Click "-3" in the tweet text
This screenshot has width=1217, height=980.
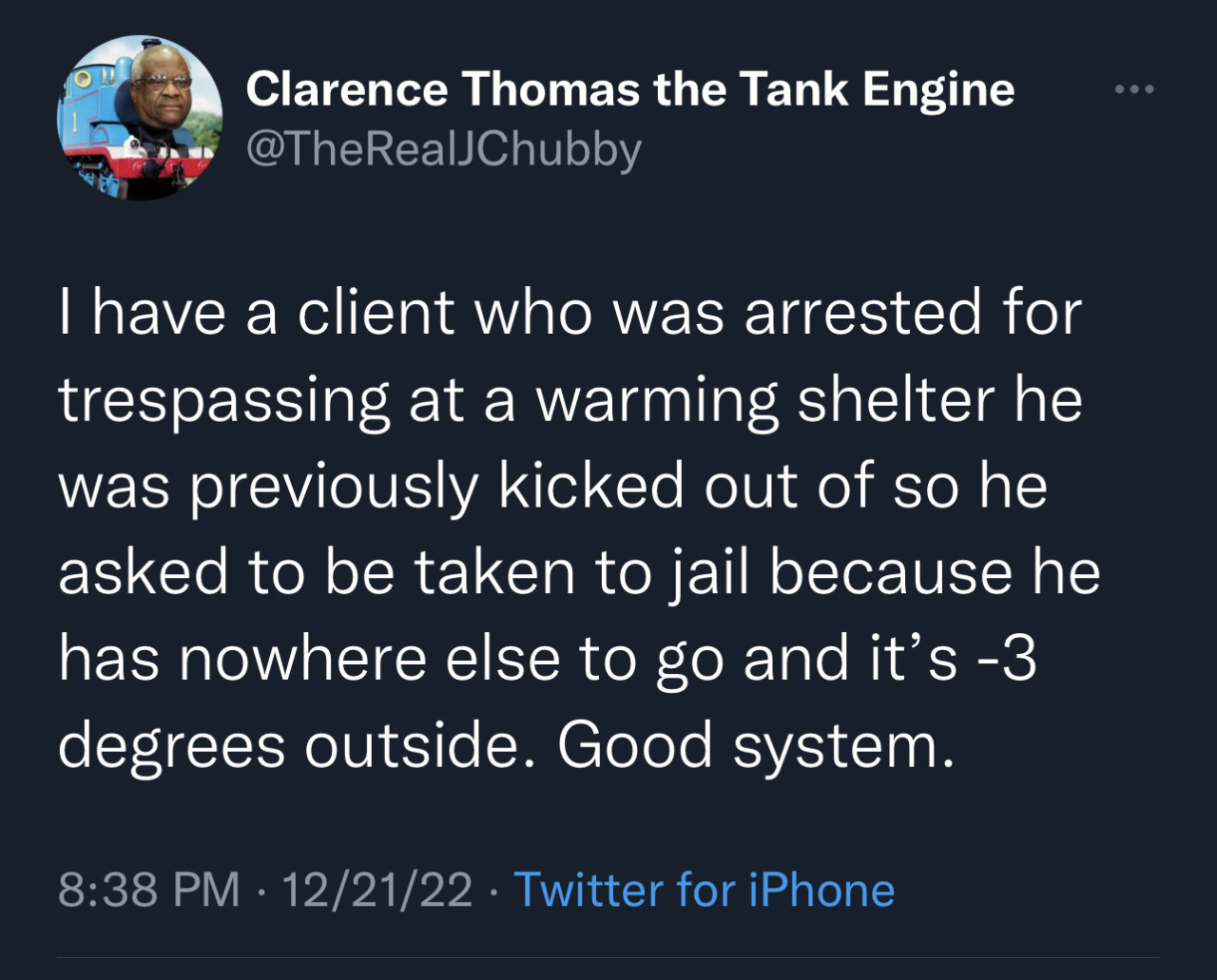[x=1009, y=659]
